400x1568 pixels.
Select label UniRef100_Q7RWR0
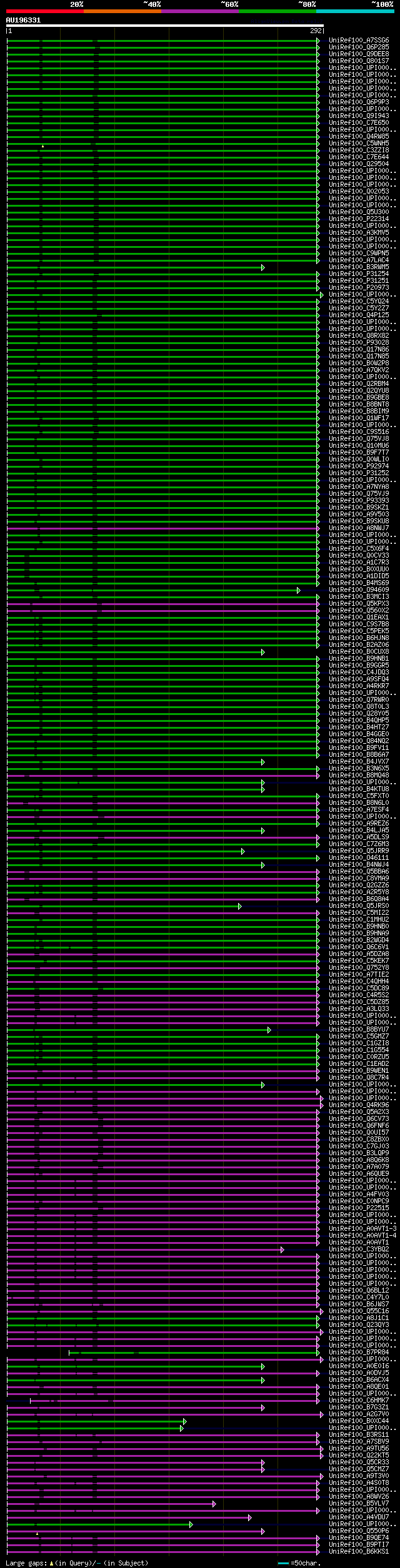click(359, 700)
